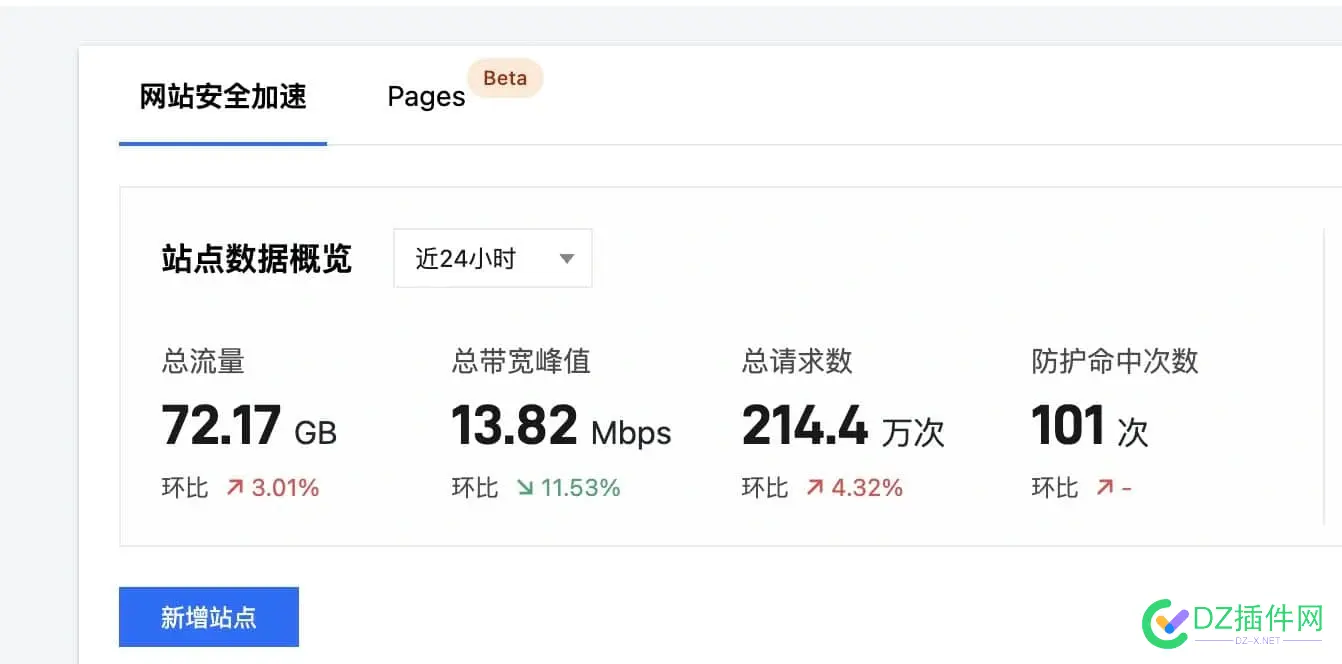Click the red up arrow beside 3.01%
Image resolution: width=1342 pixels, height=664 pixels.
coord(235,488)
